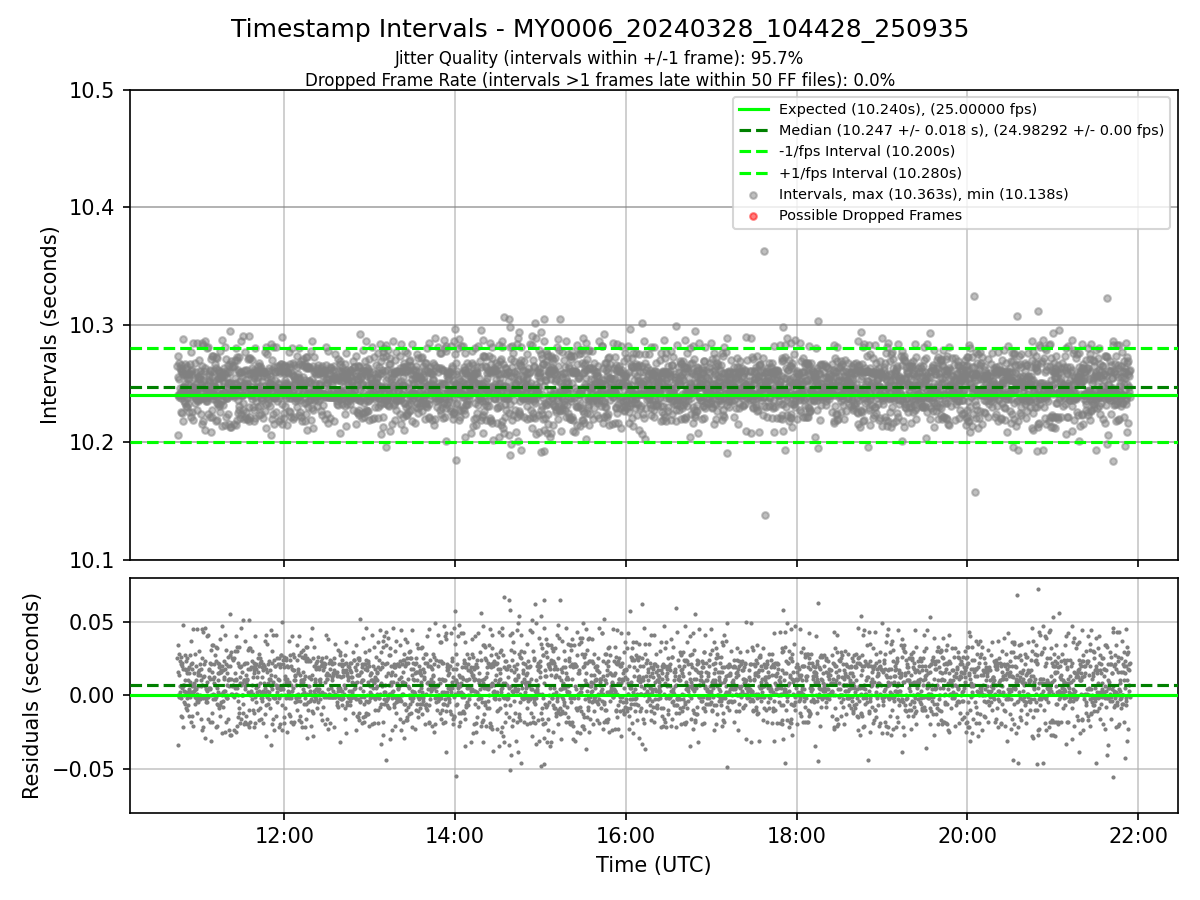This screenshot has width=1200, height=900.
Task: Select the 'Jitter Quality' subtitle line
Action: (x=599, y=58)
